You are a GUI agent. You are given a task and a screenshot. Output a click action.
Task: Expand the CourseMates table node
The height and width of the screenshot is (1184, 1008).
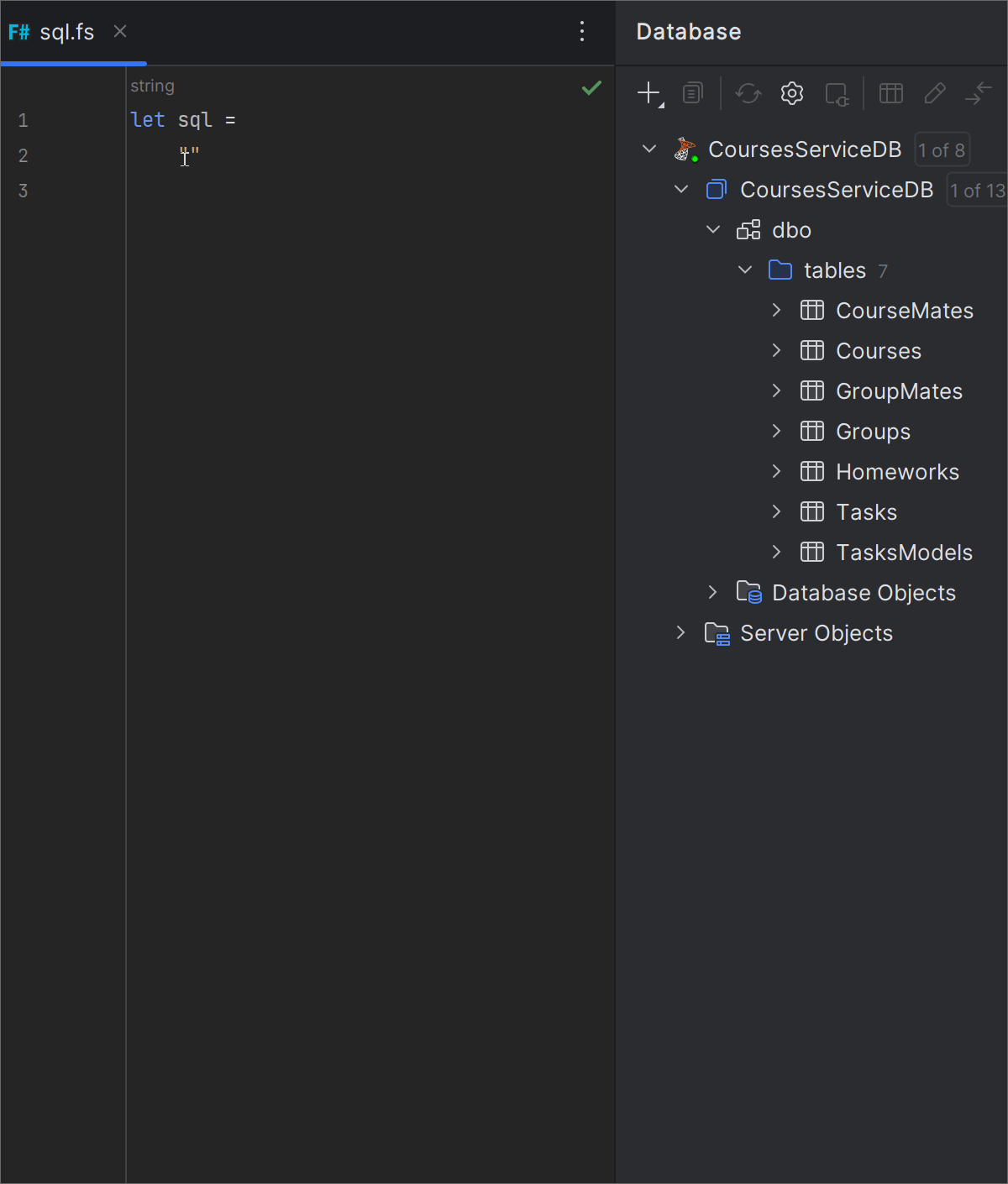pyautogui.click(x=777, y=311)
